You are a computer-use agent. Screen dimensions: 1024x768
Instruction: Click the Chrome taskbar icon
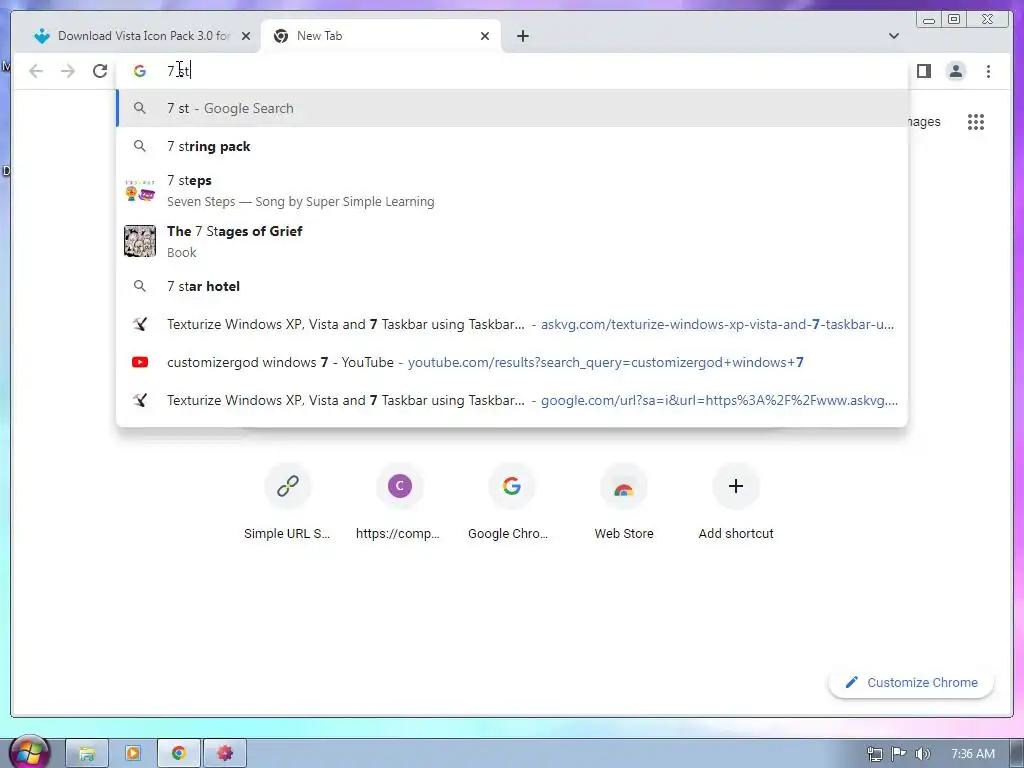tap(178, 754)
